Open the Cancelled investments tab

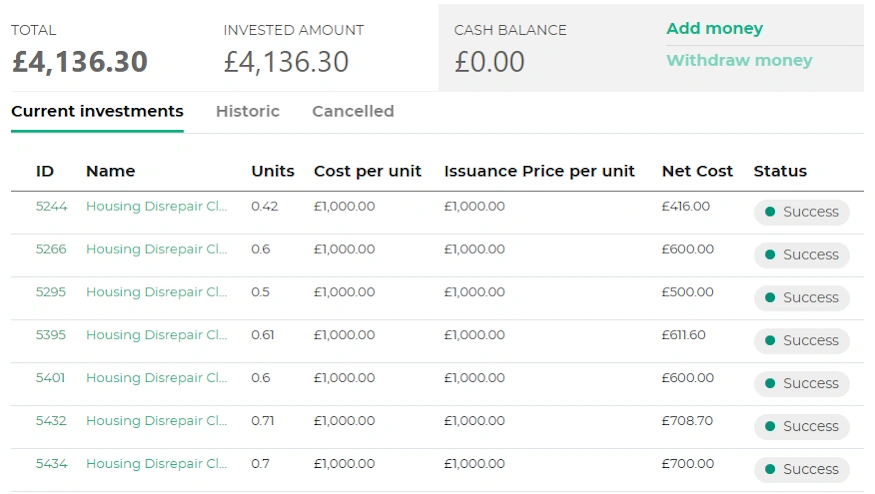pos(352,111)
